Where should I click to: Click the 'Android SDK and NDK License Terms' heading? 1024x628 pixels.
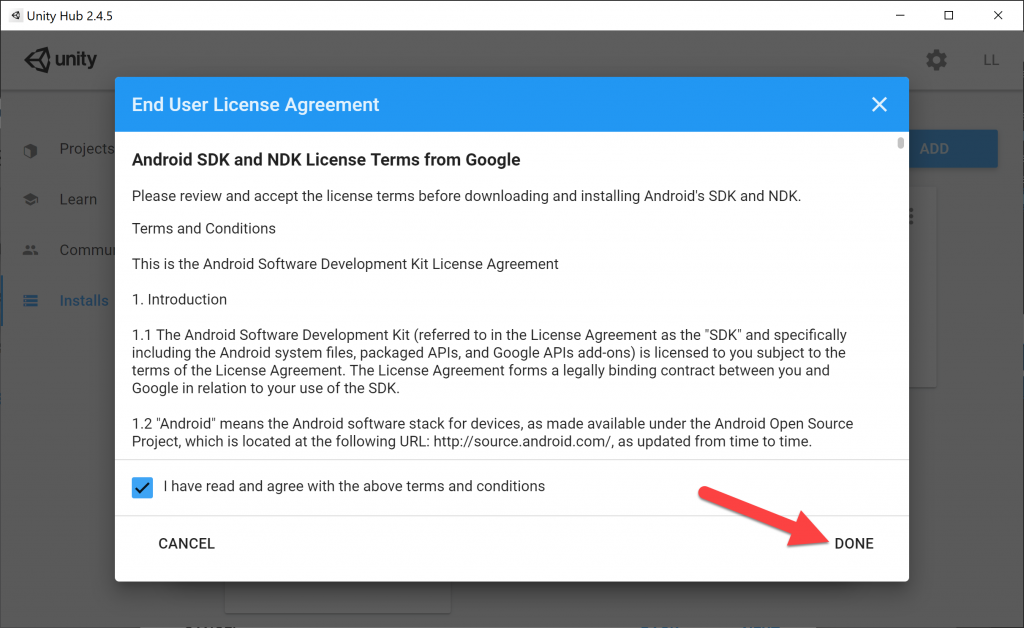tap(326, 160)
